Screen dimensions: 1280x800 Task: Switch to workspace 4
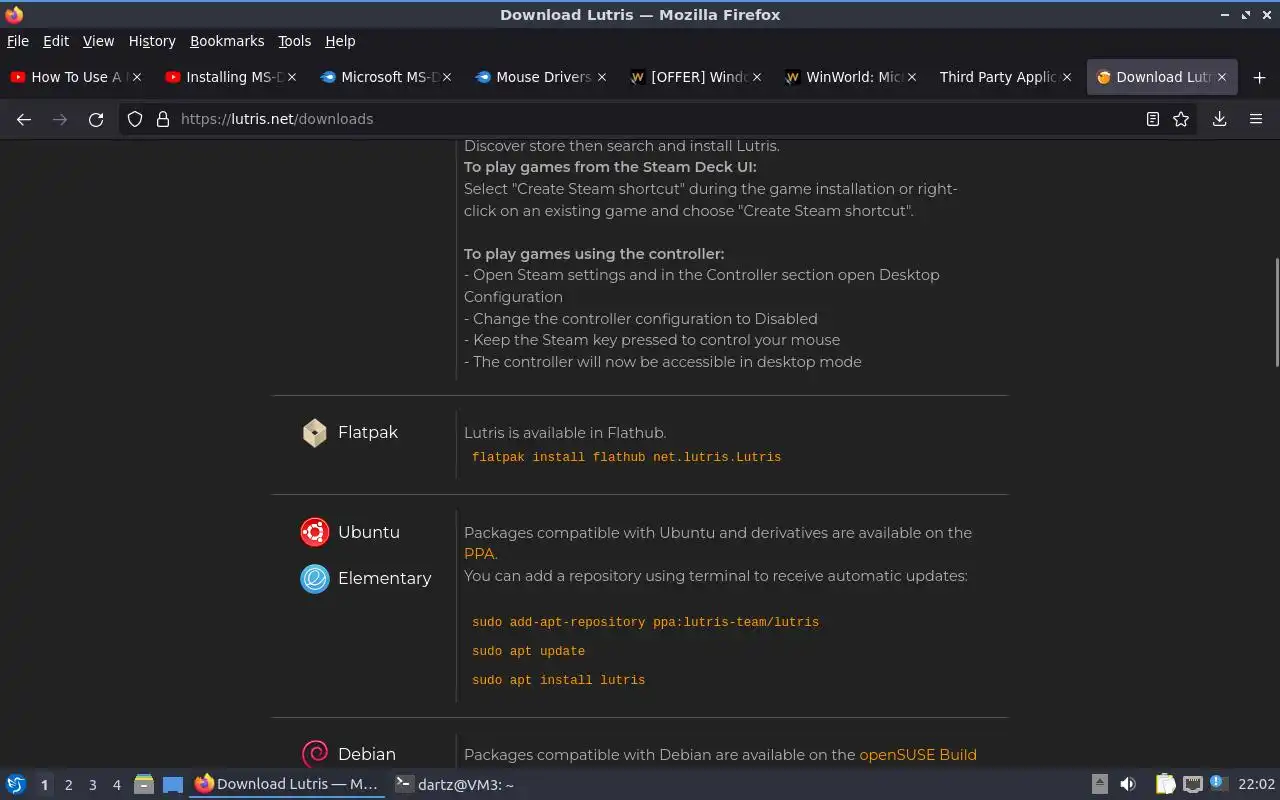click(116, 785)
